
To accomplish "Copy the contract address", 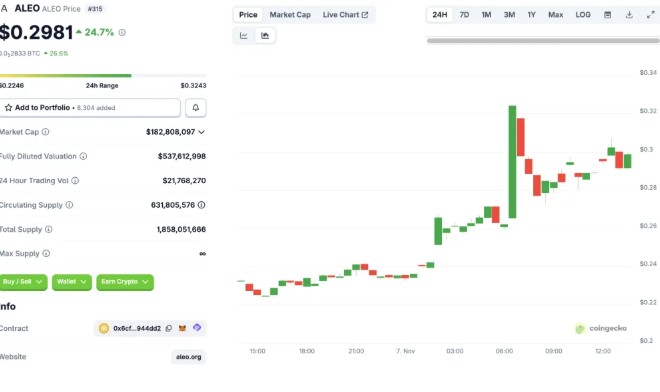I will (x=169, y=328).
